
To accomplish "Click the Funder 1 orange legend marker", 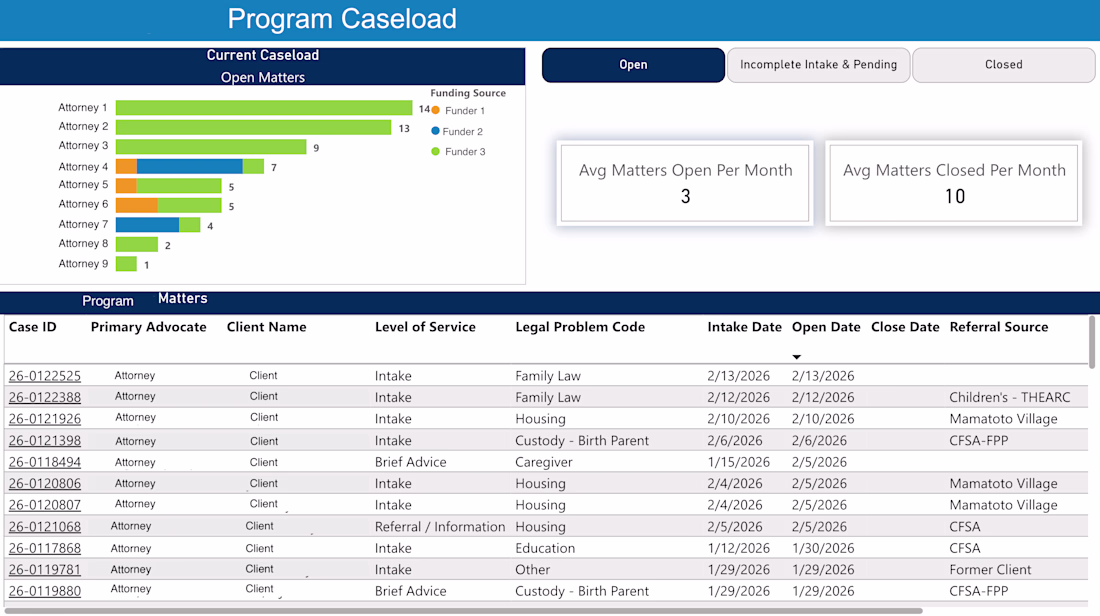I will 436,110.
